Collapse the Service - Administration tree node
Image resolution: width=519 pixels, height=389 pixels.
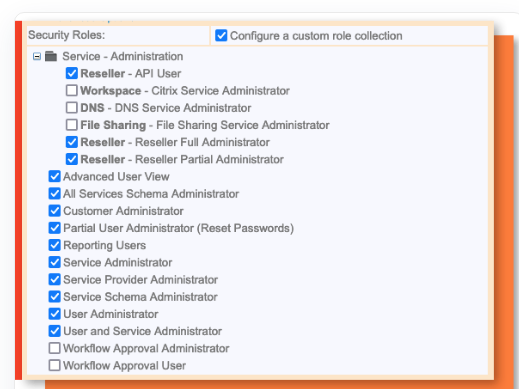(x=37, y=56)
